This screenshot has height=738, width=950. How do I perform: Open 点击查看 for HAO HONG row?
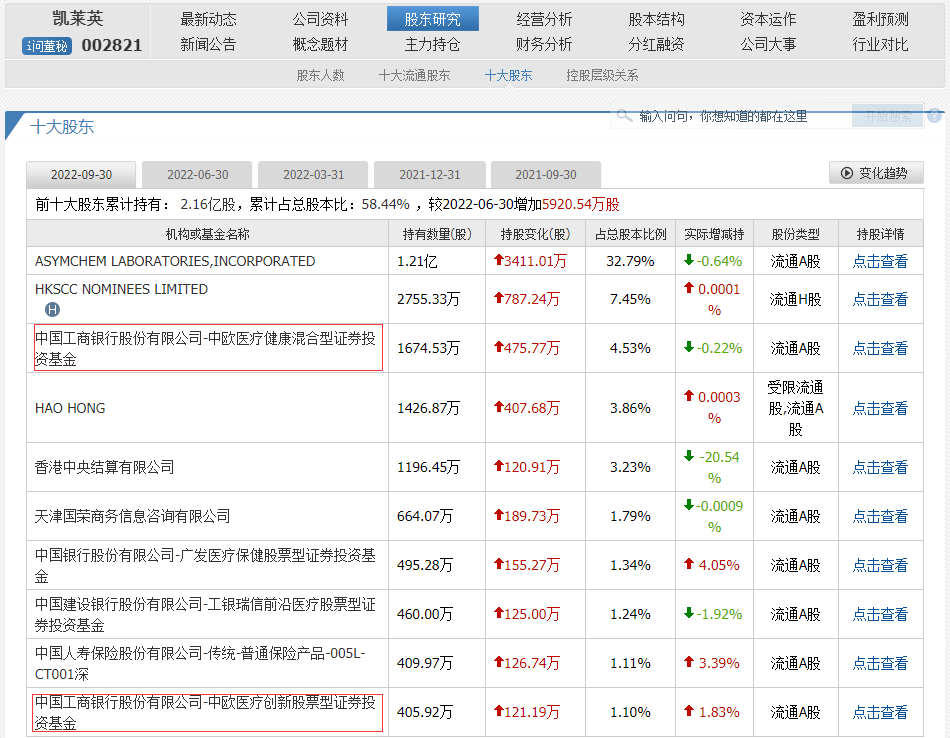[880, 408]
